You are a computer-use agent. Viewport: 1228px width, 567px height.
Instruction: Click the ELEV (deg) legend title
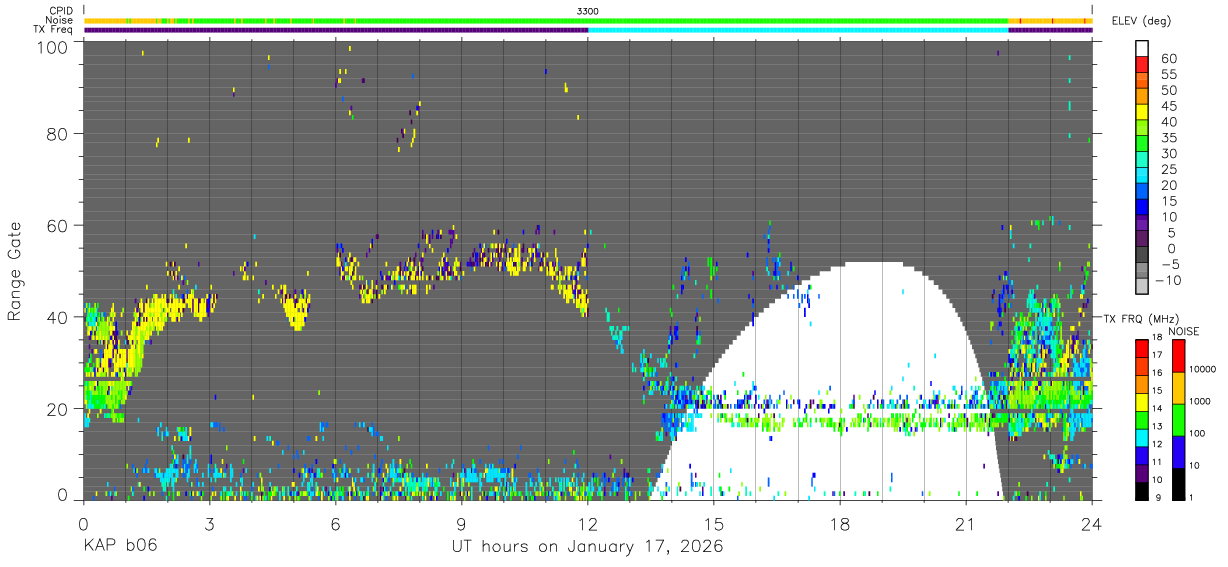click(1141, 21)
